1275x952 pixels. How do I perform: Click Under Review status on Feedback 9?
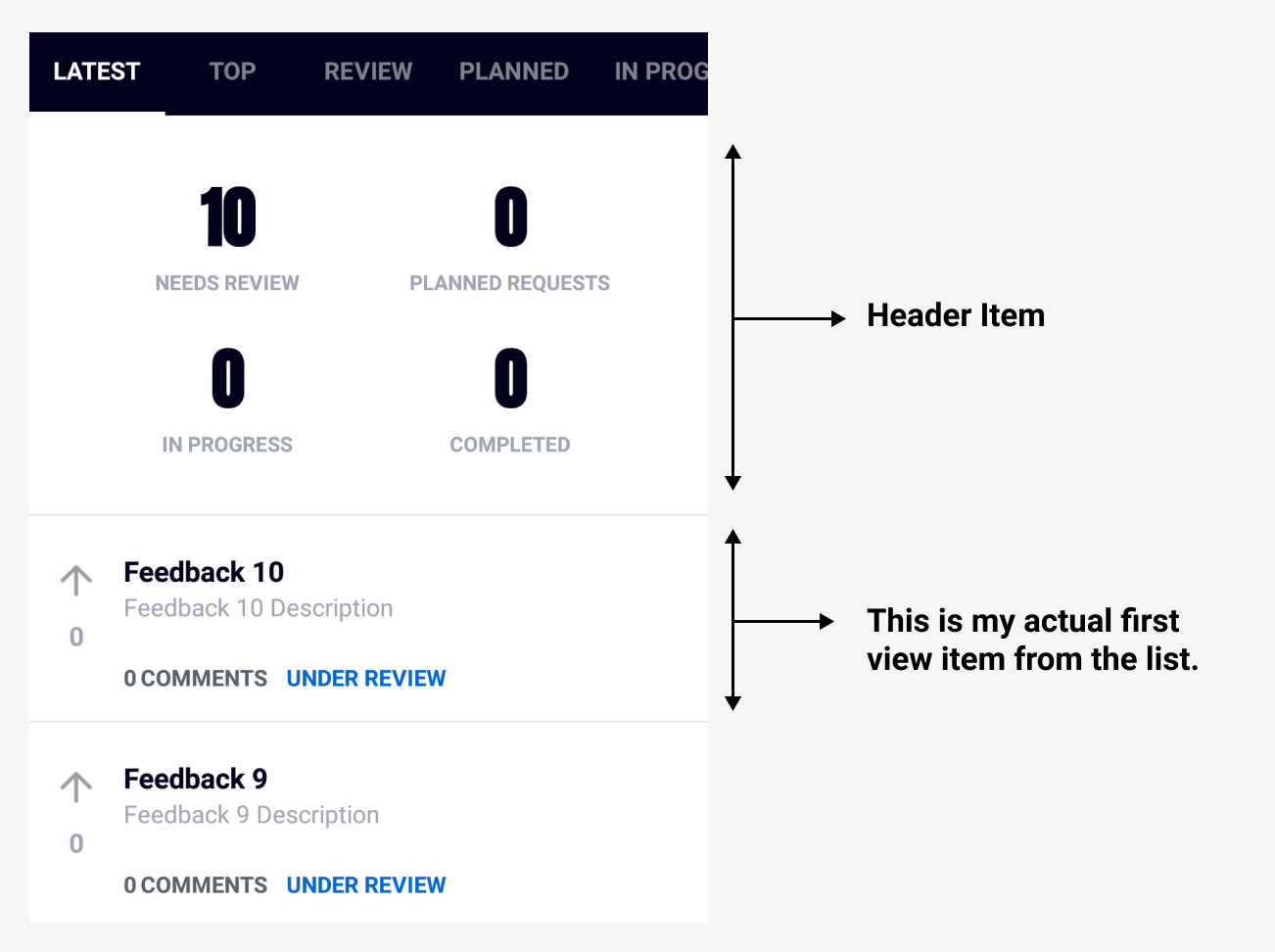click(366, 885)
